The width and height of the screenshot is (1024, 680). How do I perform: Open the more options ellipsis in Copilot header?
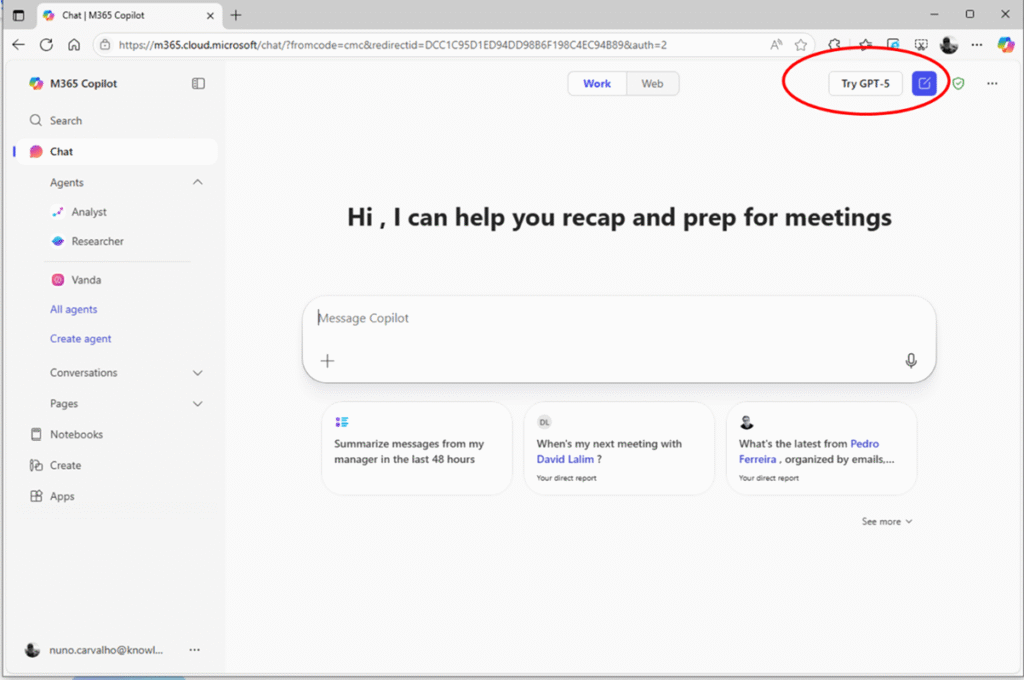point(992,84)
